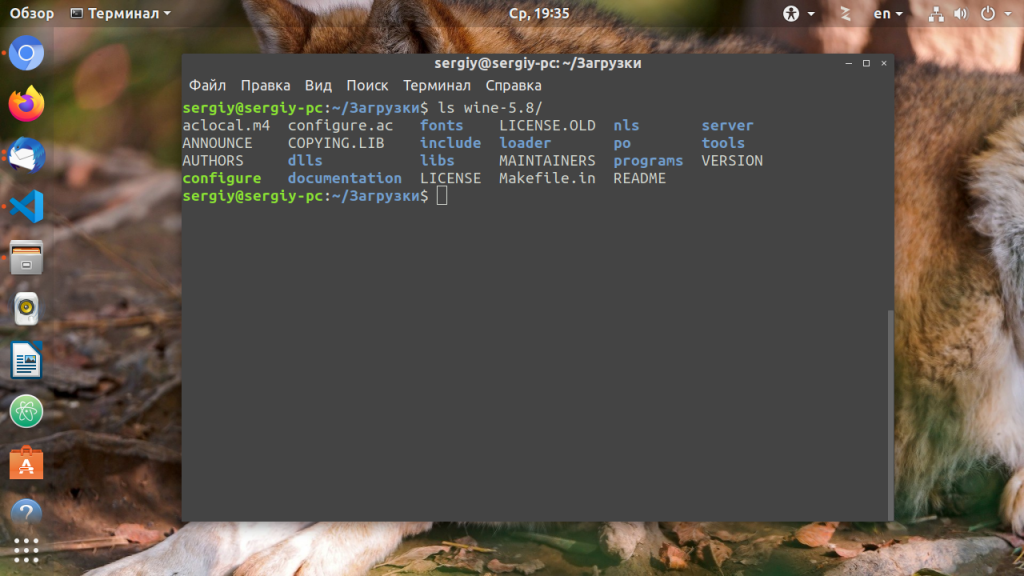Launch Visual Studio Code from the dock
This screenshot has width=1024, height=576.
(24, 205)
